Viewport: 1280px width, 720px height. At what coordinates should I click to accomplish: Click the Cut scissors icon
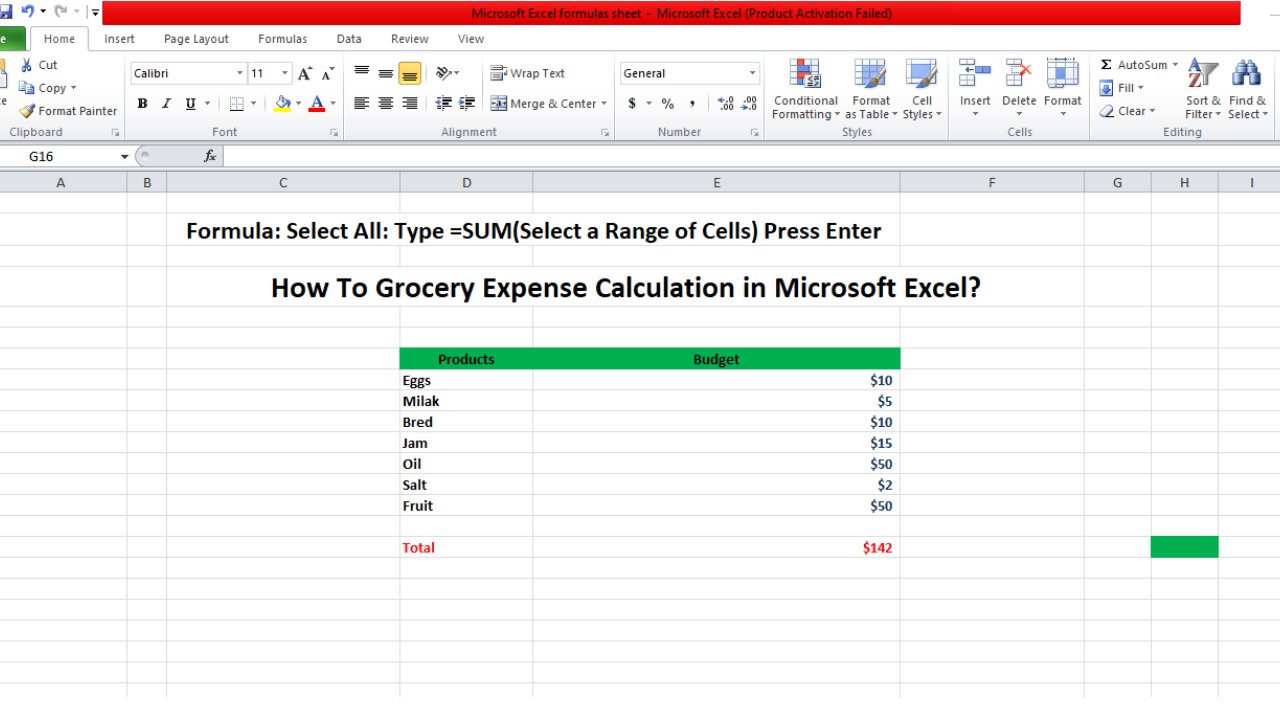point(27,65)
